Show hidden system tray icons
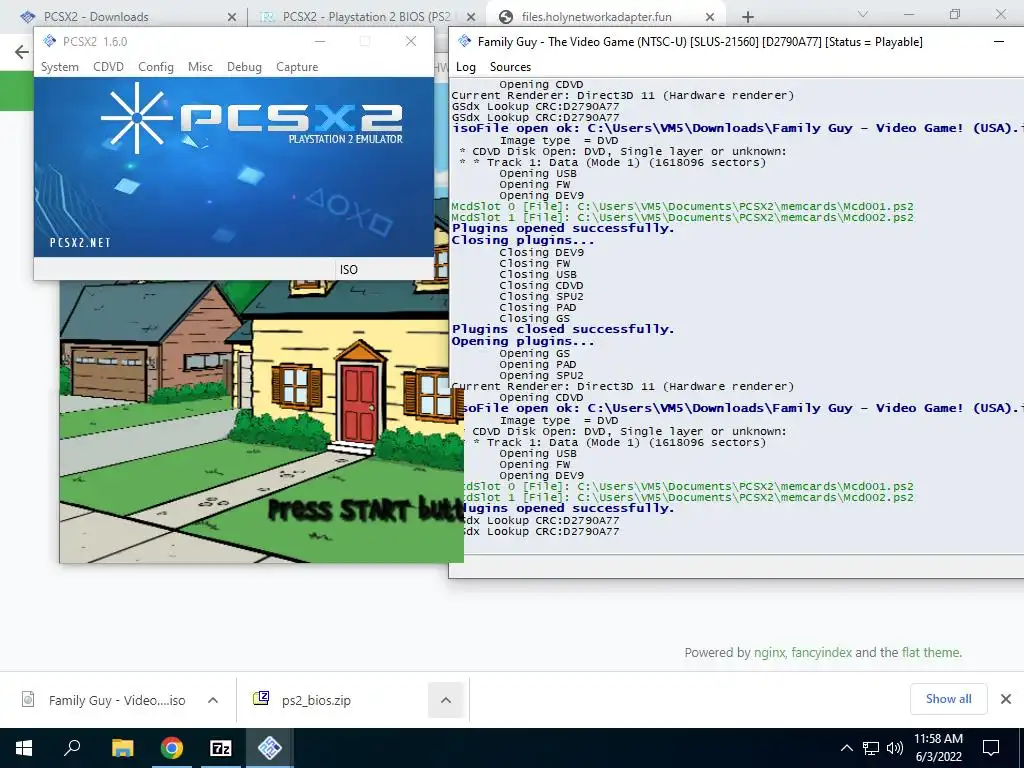Screen dimensions: 1024x768 click(x=846, y=748)
